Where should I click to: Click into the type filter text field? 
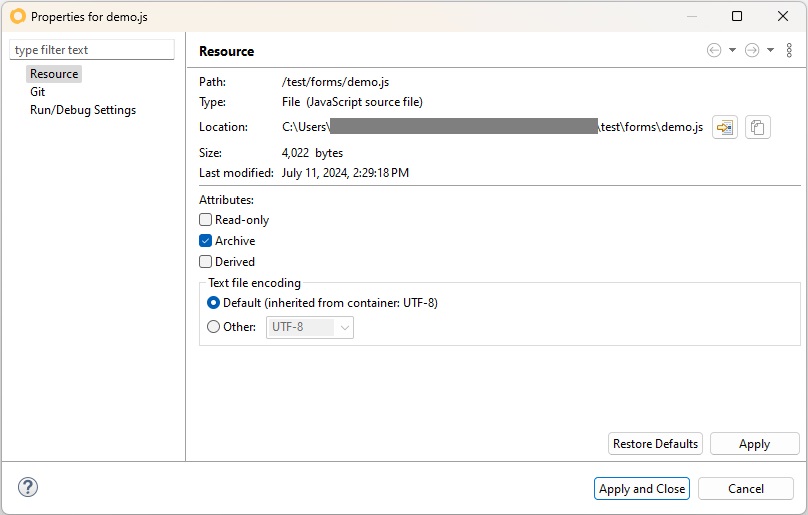click(92, 50)
